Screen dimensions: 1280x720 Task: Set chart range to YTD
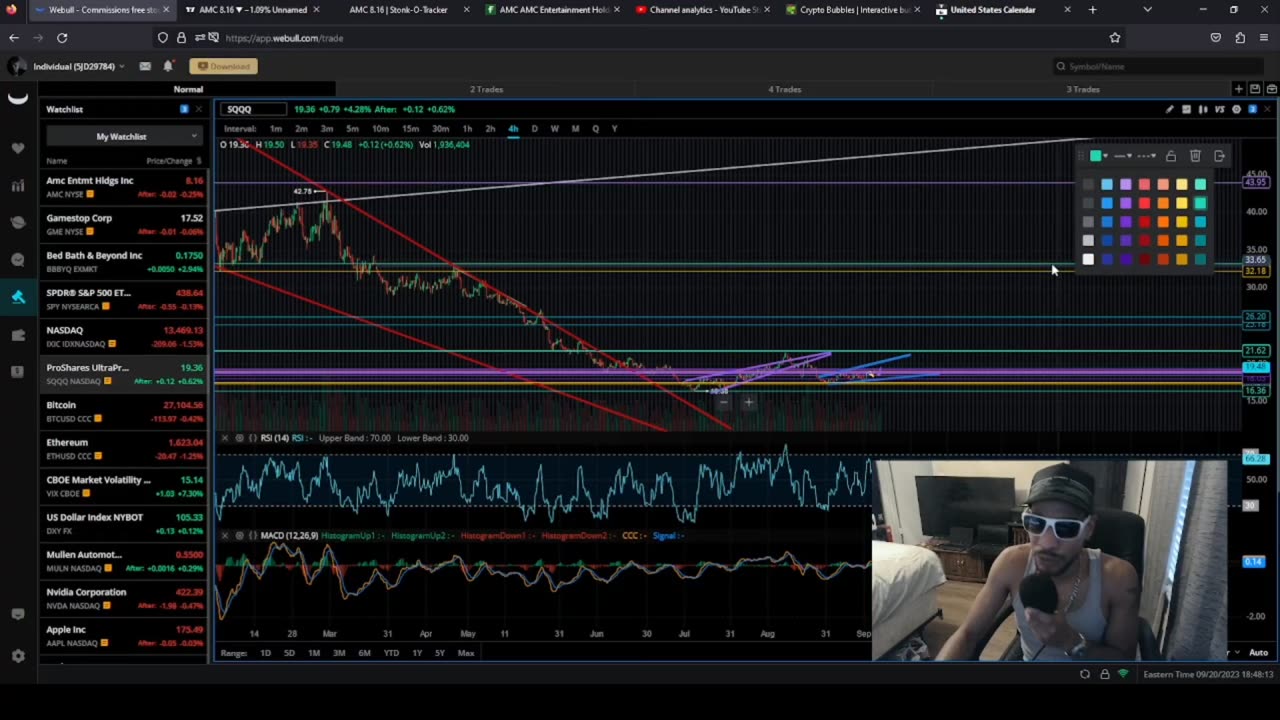click(391, 653)
